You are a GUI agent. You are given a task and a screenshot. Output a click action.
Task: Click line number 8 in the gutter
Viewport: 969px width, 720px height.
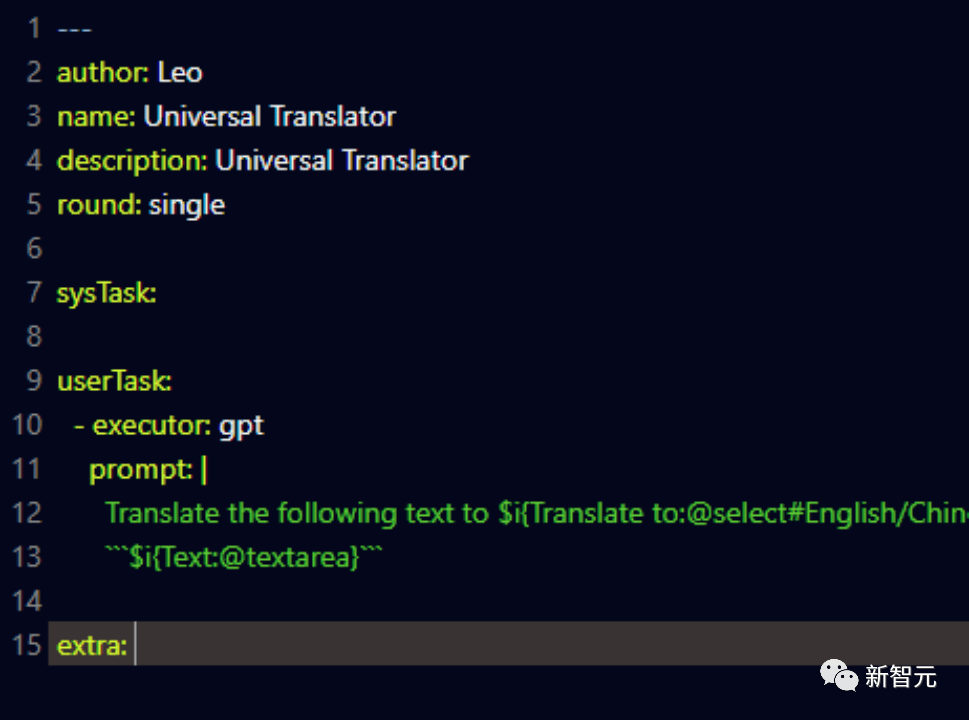(x=34, y=336)
